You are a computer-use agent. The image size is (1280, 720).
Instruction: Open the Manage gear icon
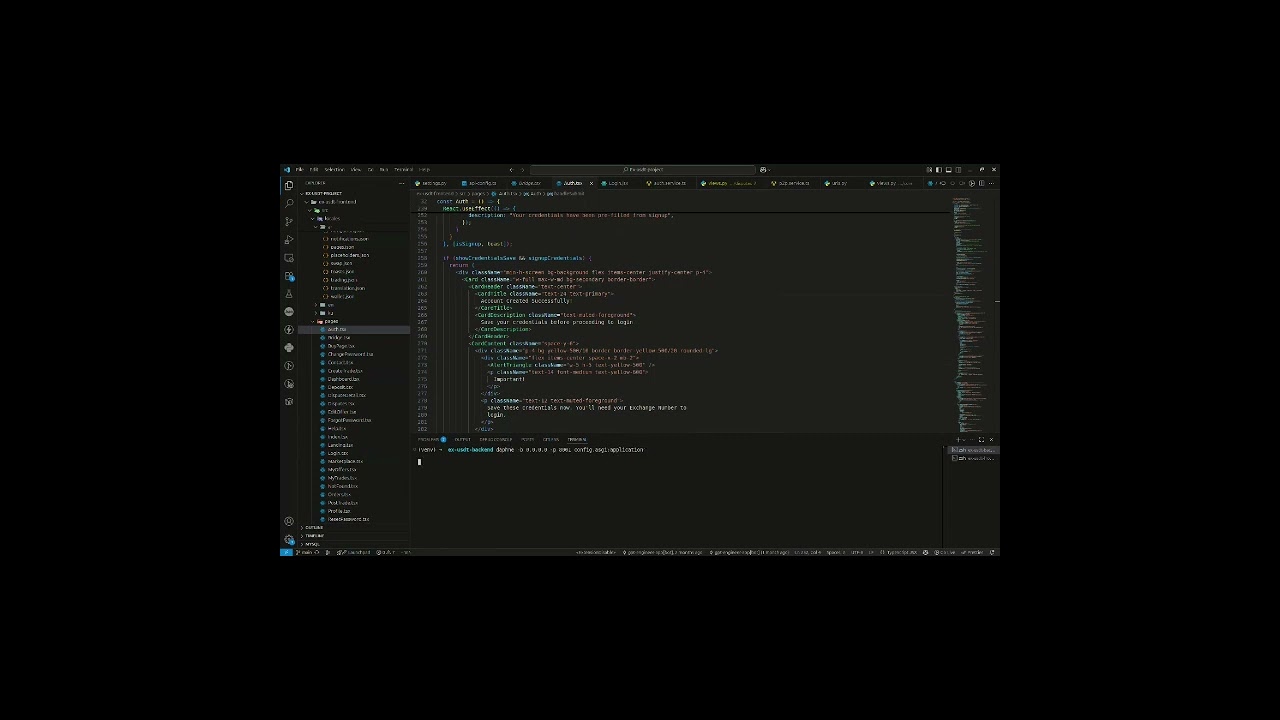pyautogui.click(x=289, y=540)
